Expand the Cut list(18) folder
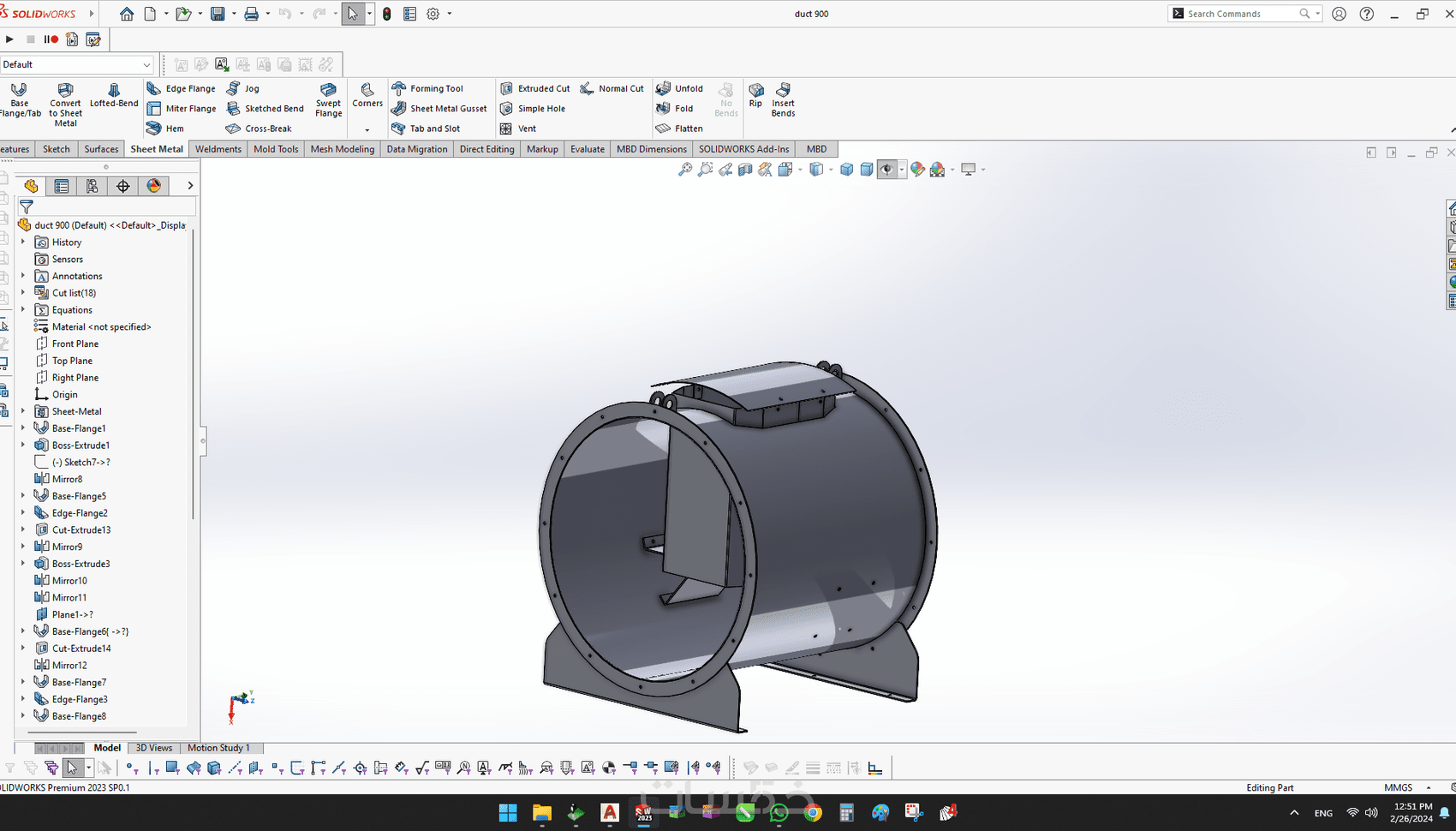Screen dimensions: 1456x831 pos(23,293)
